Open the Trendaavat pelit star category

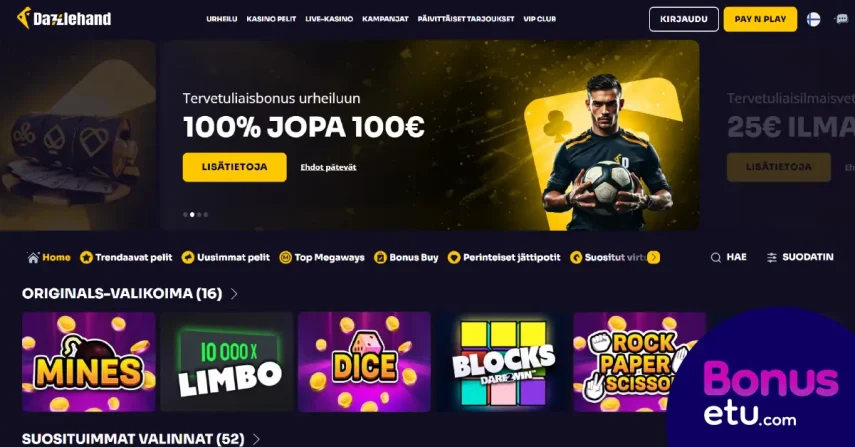126,257
